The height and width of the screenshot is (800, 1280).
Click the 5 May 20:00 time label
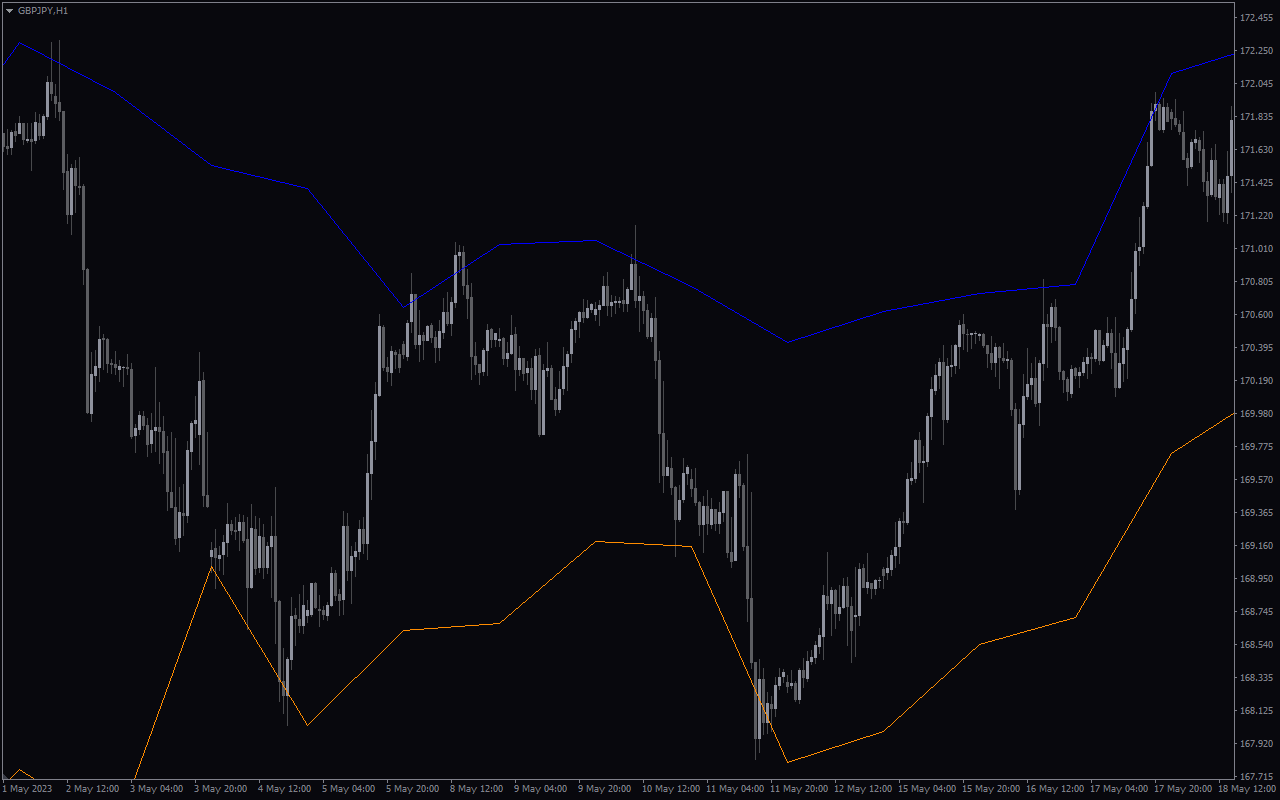[412, 789]
